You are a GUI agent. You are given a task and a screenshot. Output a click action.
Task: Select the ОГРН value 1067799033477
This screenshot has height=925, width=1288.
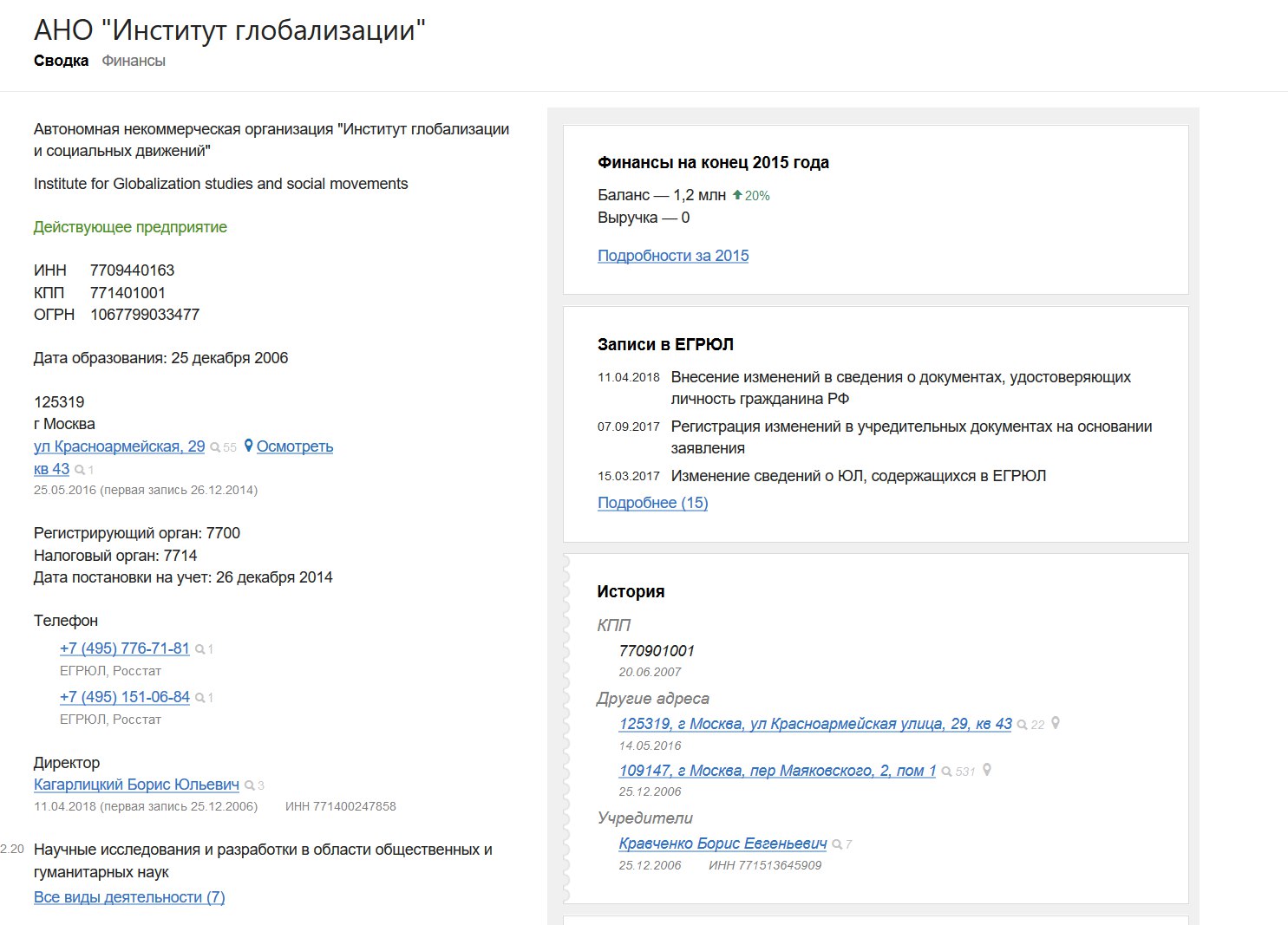145,315
